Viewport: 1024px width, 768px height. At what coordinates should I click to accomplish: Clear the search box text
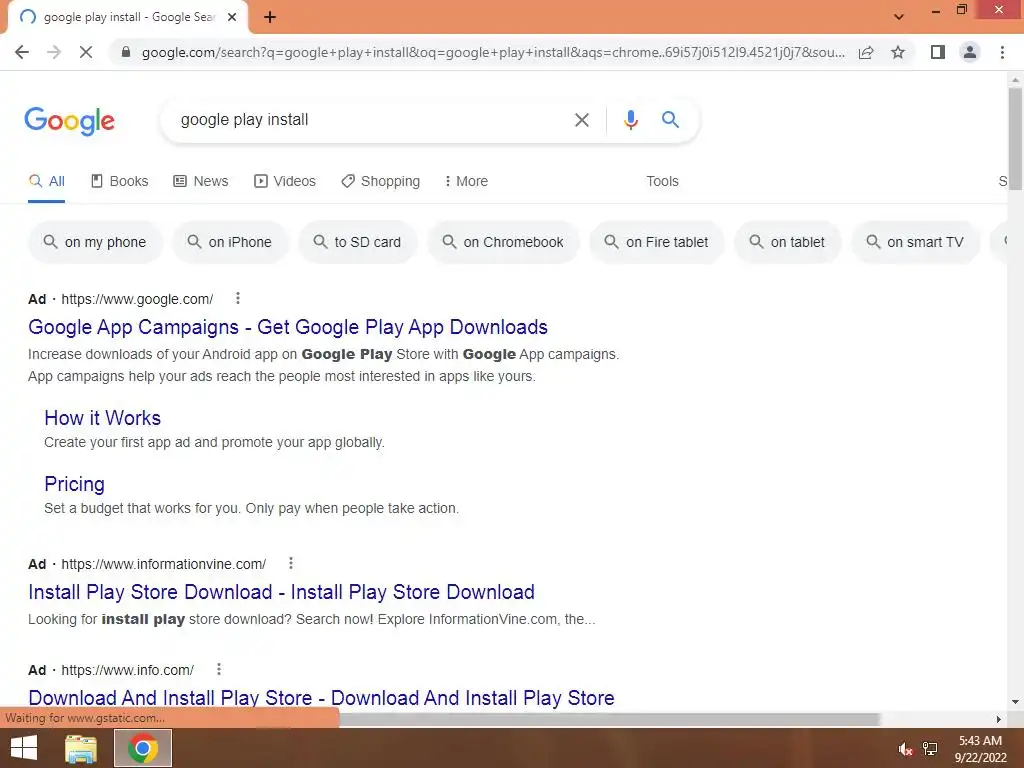[581, 120]
